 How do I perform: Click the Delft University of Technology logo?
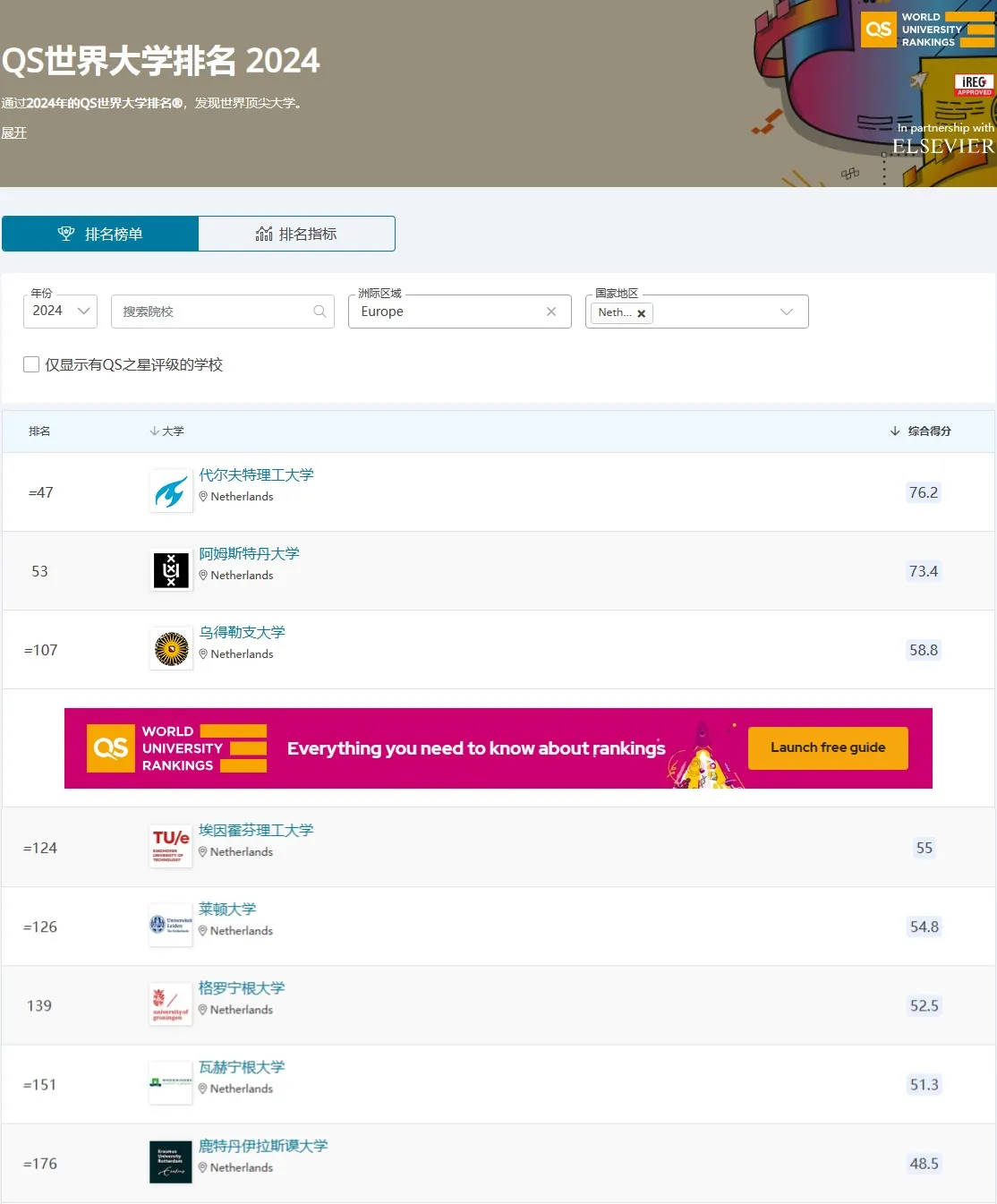tap(171, 491)
